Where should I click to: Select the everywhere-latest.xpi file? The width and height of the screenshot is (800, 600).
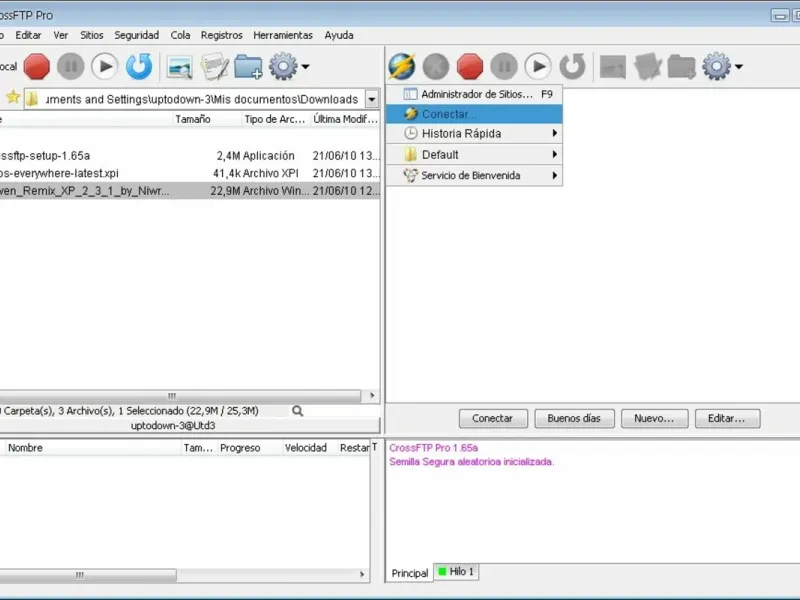(189, 173)
